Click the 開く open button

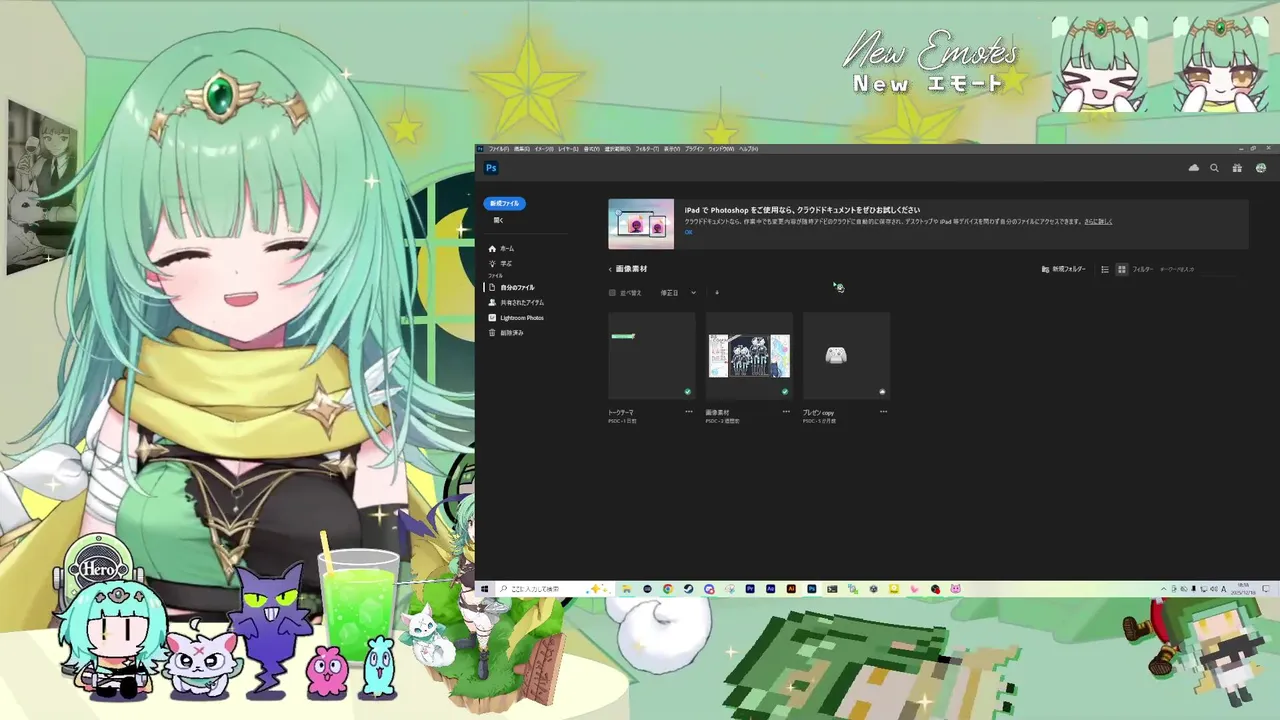pos(498,220)
